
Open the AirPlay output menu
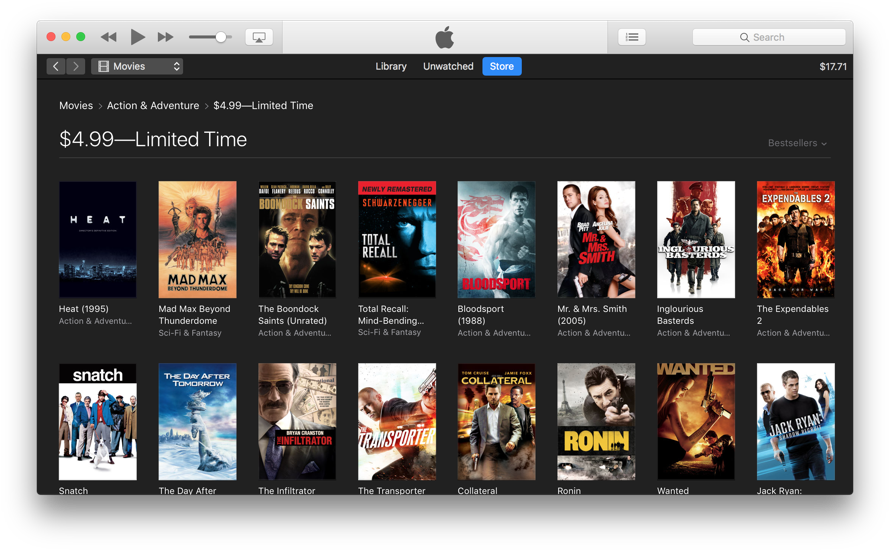tap(259, 37)
